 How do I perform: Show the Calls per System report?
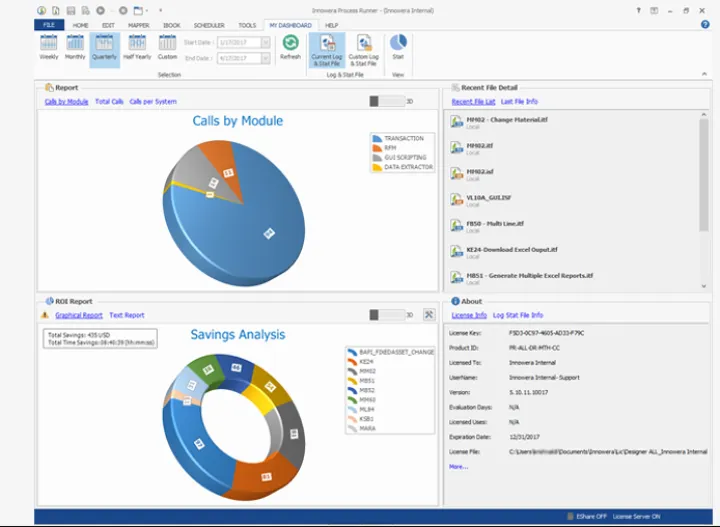[153, 102]
